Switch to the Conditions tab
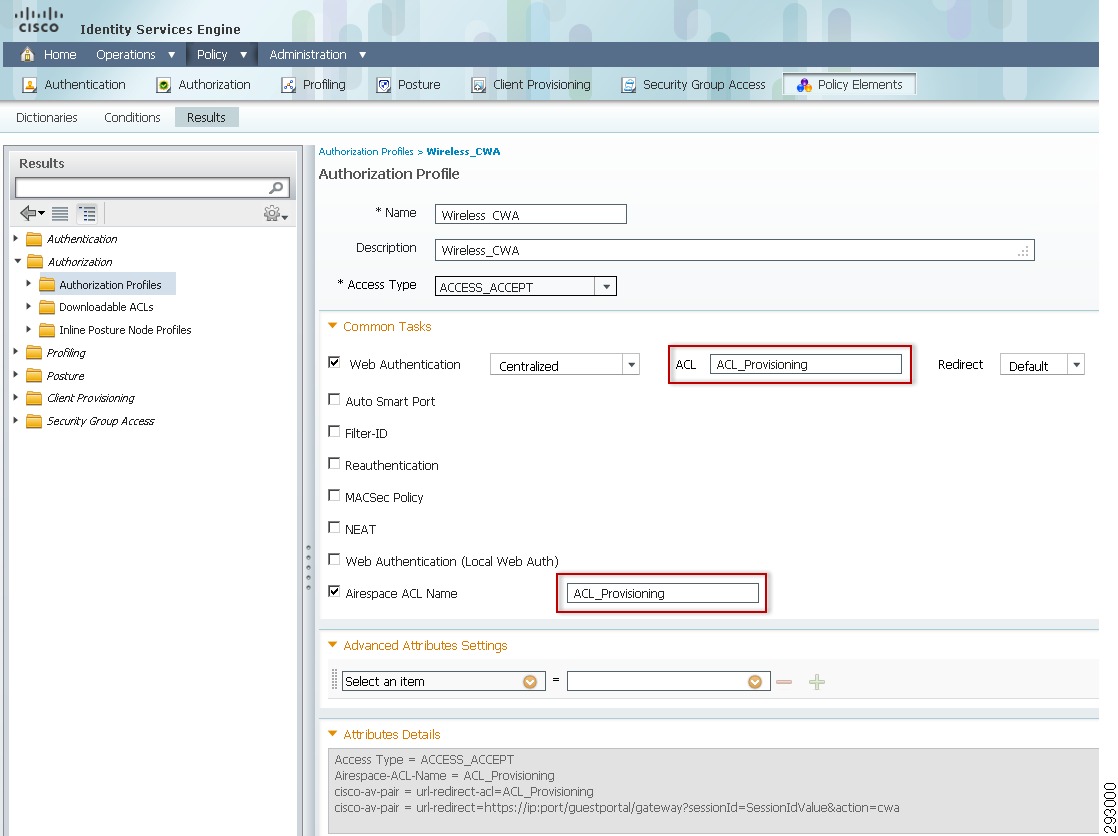 pos(132,118)
